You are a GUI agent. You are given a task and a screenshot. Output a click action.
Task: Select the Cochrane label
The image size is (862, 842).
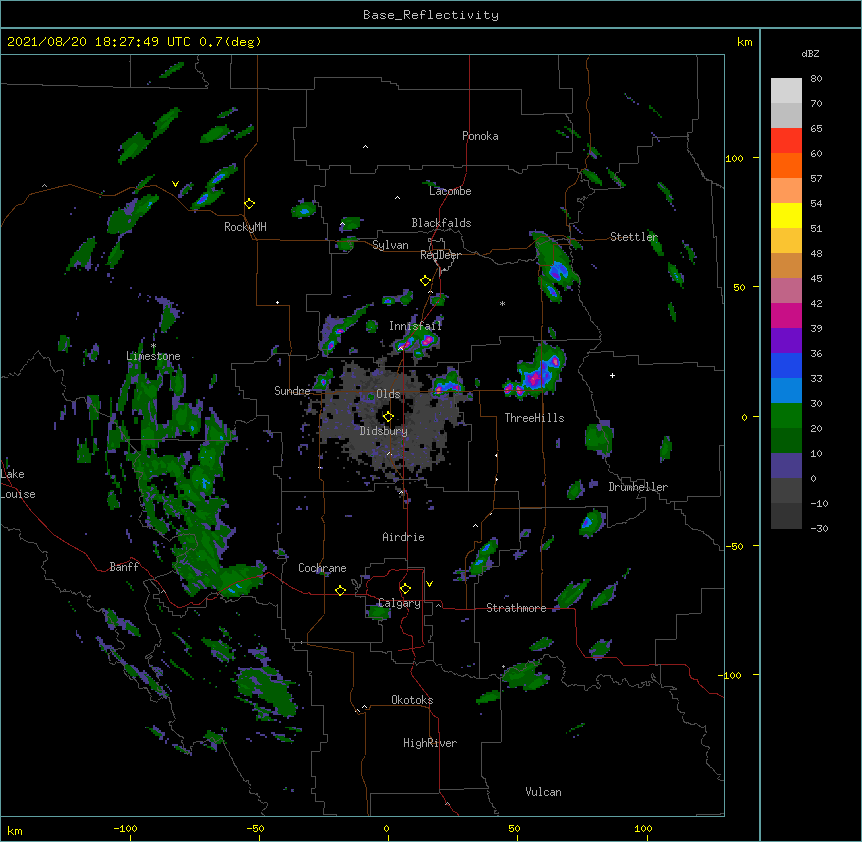tap(322, 568)
